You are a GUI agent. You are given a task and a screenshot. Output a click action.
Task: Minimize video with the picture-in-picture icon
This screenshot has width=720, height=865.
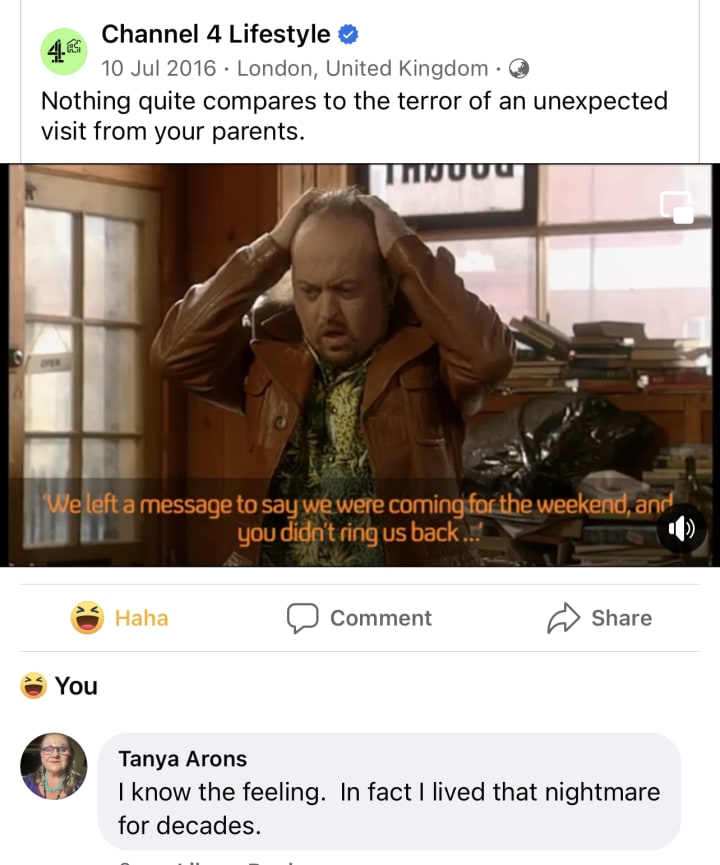coord(677,207)
